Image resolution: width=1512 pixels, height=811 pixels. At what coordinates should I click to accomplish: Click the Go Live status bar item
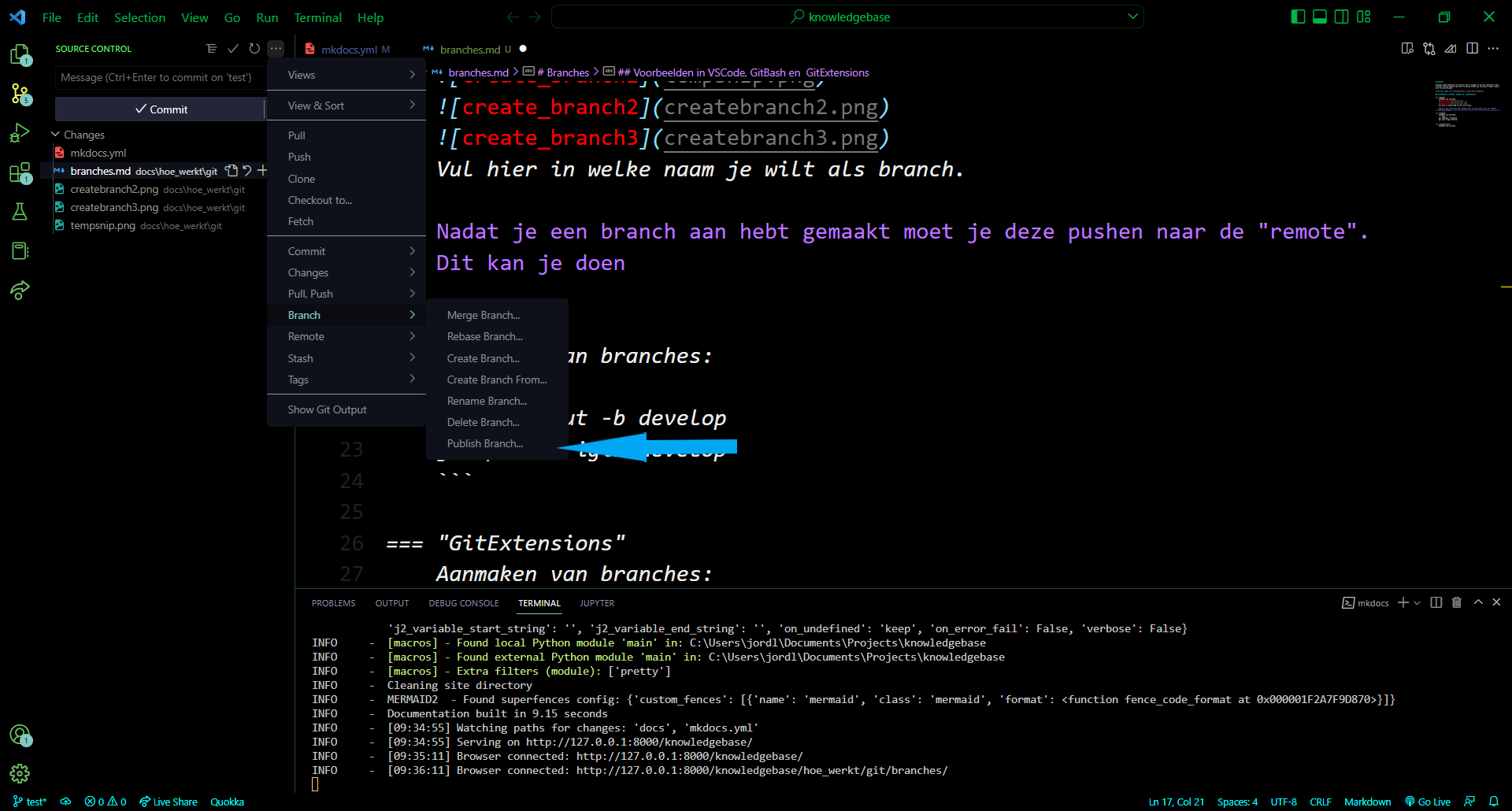(1428, 802)
